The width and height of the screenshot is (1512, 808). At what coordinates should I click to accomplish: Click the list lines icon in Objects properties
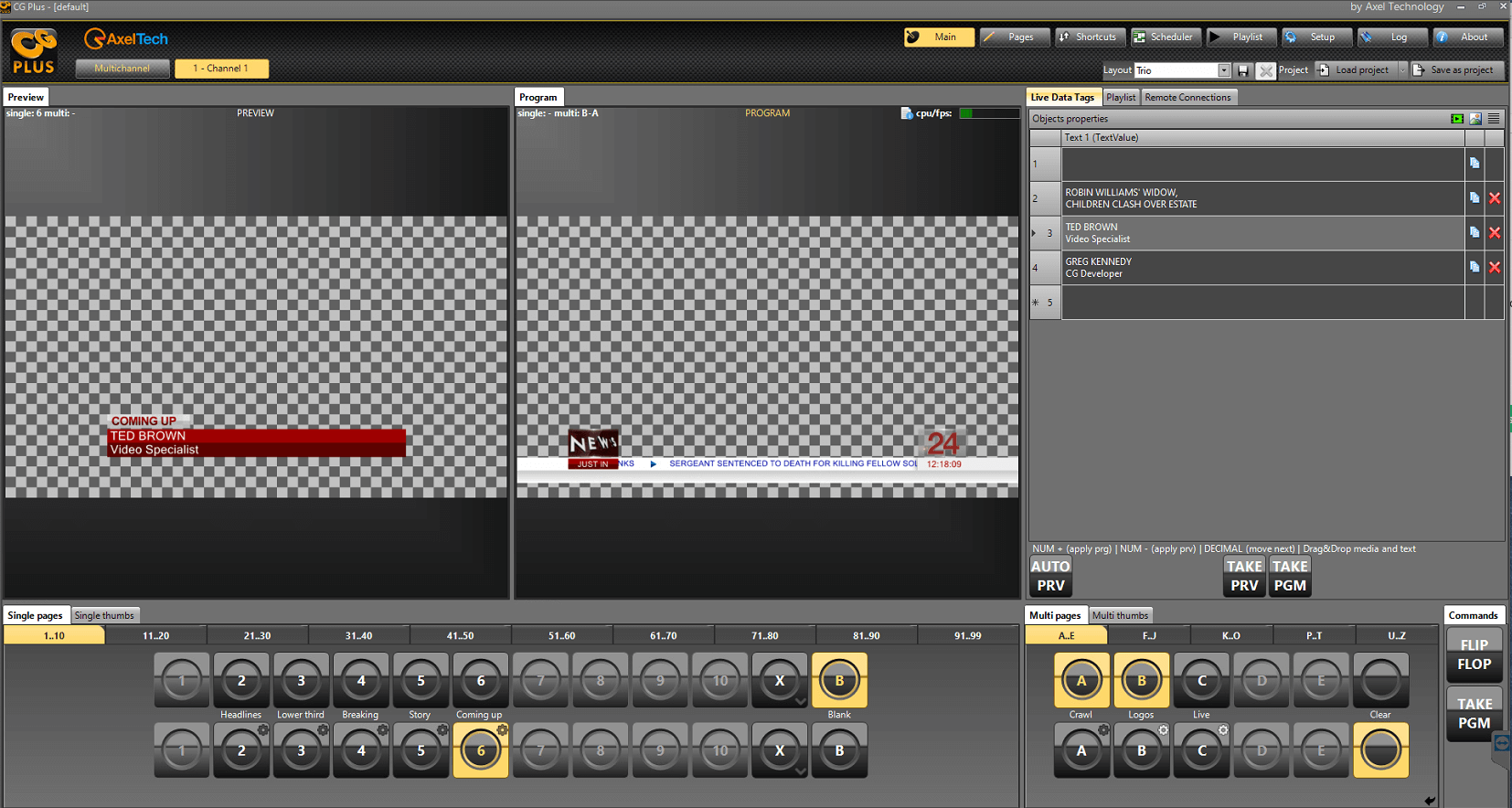1494,119
